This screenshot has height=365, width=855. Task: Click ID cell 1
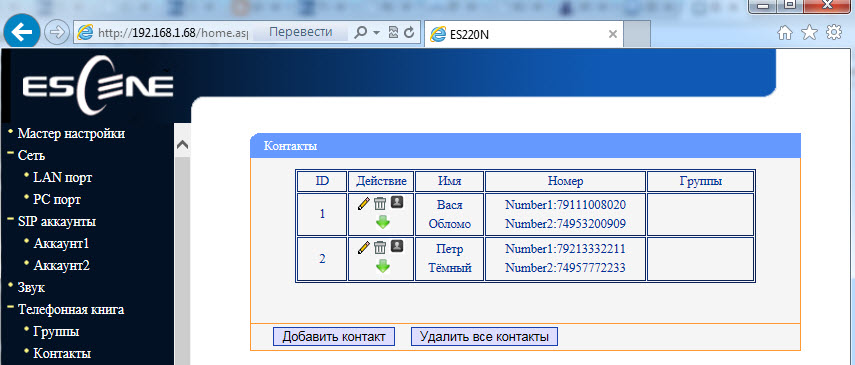pos(322,214)
